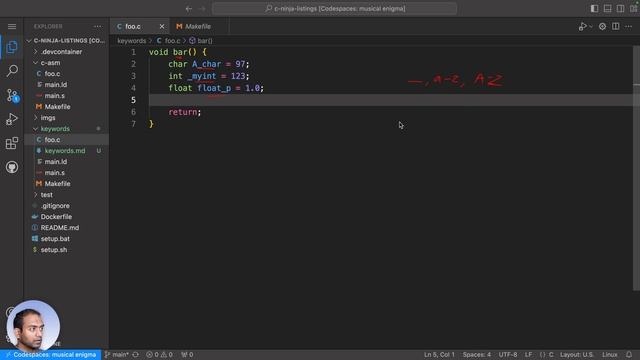Click the forwarded ports status item

[187, 355]
